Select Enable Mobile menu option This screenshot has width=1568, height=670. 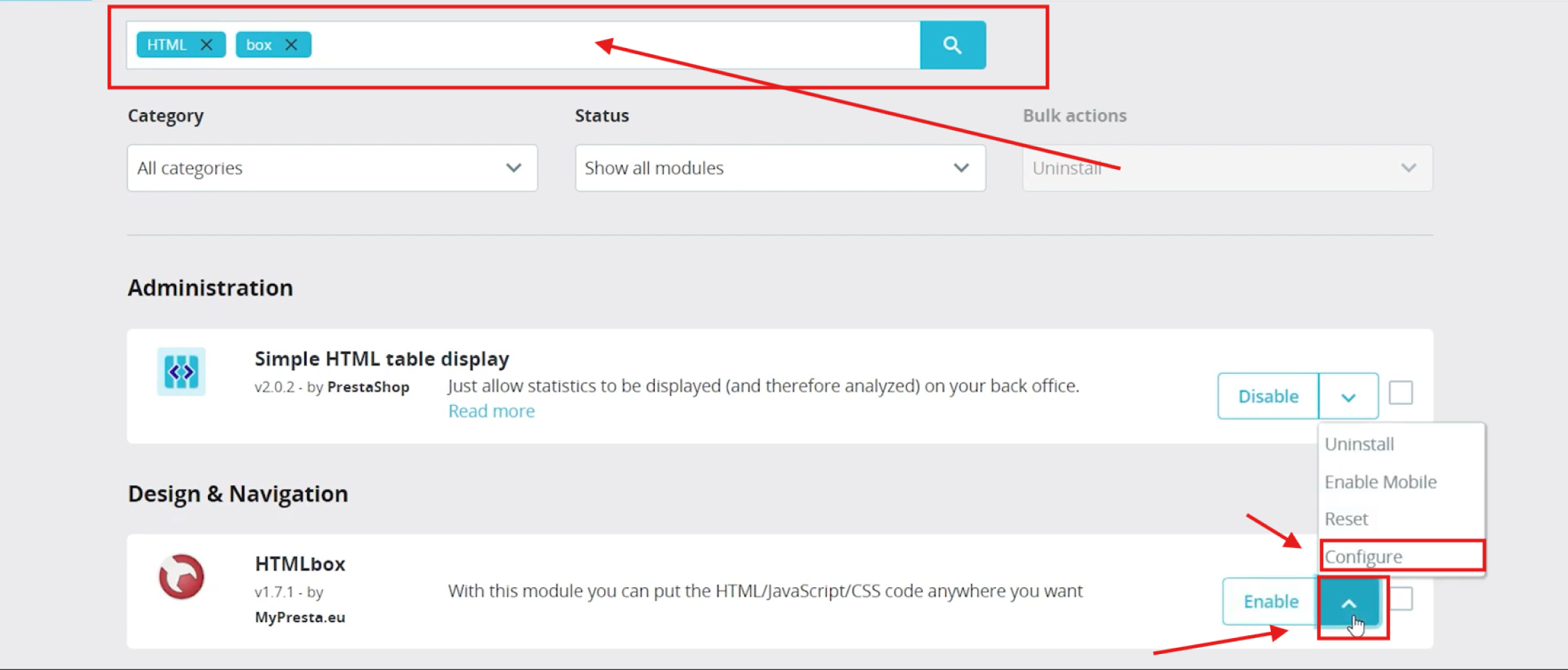coord(1380,481)
